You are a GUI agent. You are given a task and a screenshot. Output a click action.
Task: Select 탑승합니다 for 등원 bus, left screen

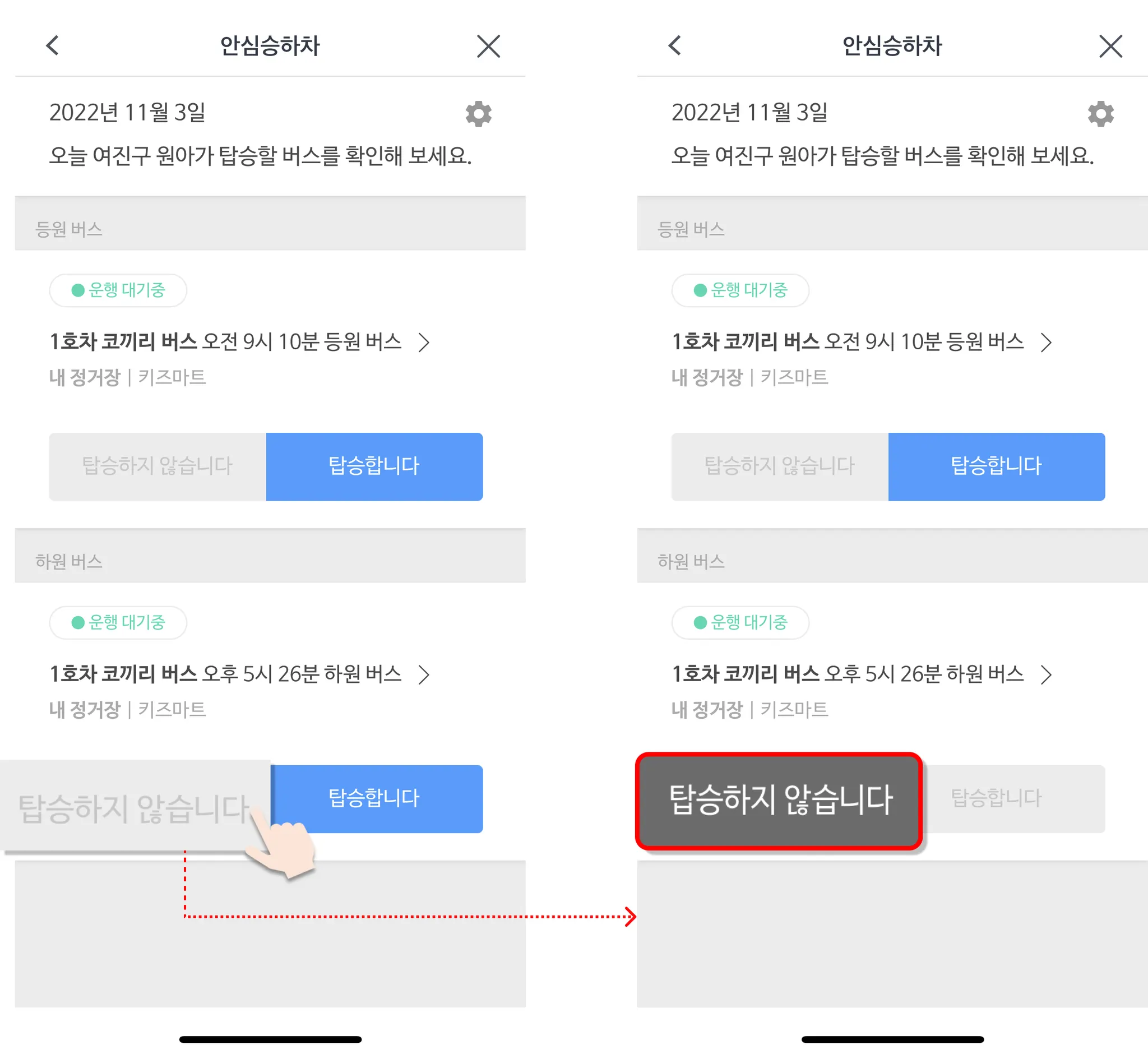point(374,466)
